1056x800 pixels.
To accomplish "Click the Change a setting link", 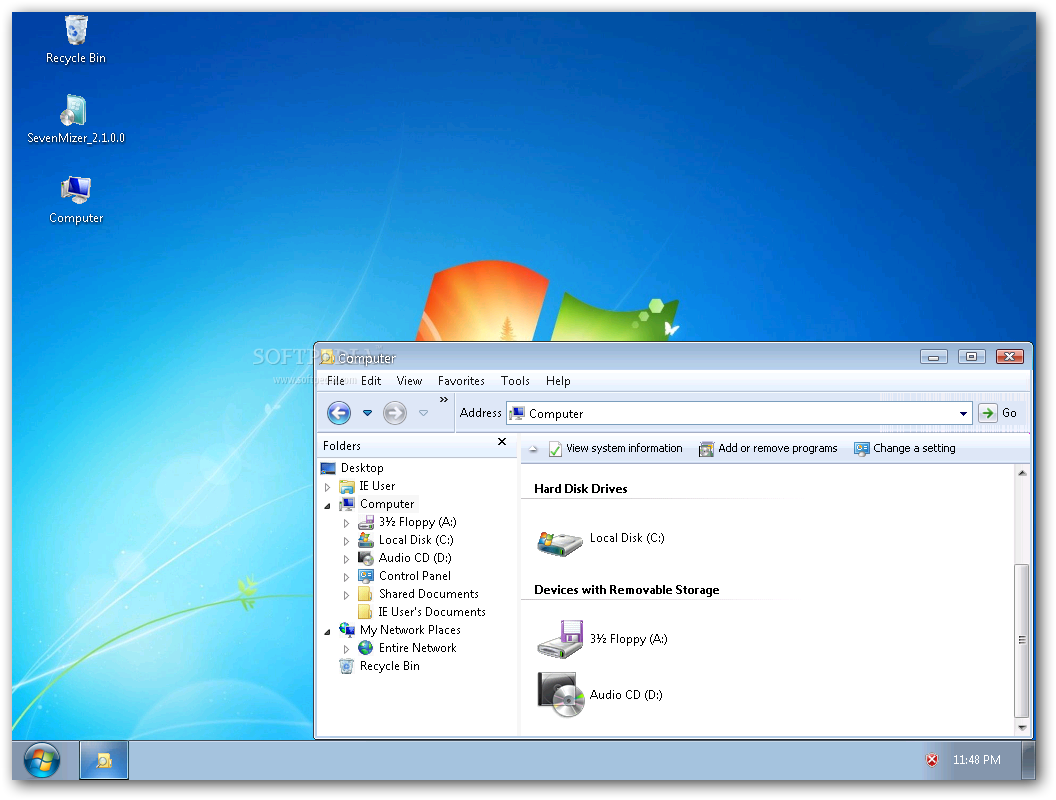I will pyautogui.click(x=915, y=448).
